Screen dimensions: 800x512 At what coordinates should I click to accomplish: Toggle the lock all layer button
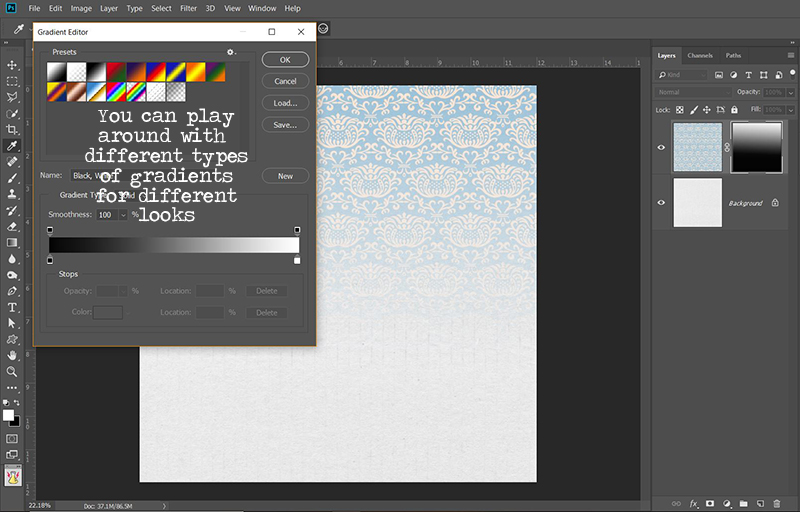(x=733, y=109)
